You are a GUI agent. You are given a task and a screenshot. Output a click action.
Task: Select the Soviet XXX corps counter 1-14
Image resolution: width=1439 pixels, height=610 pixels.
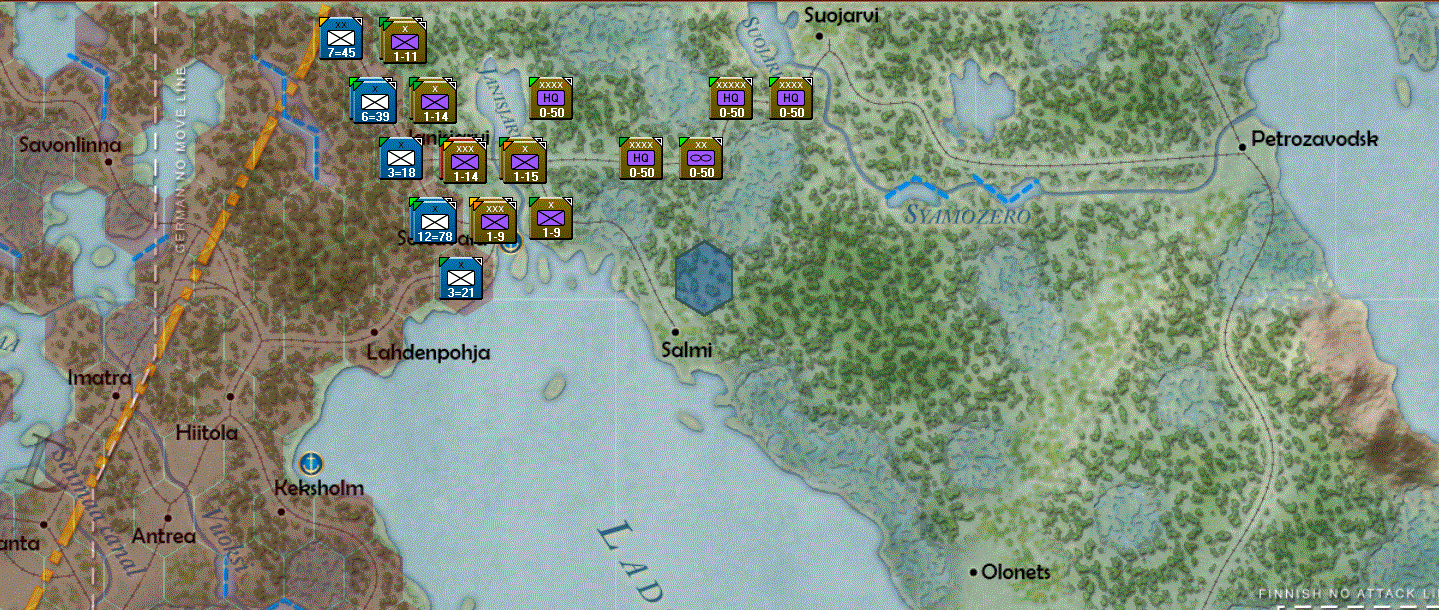464,161
